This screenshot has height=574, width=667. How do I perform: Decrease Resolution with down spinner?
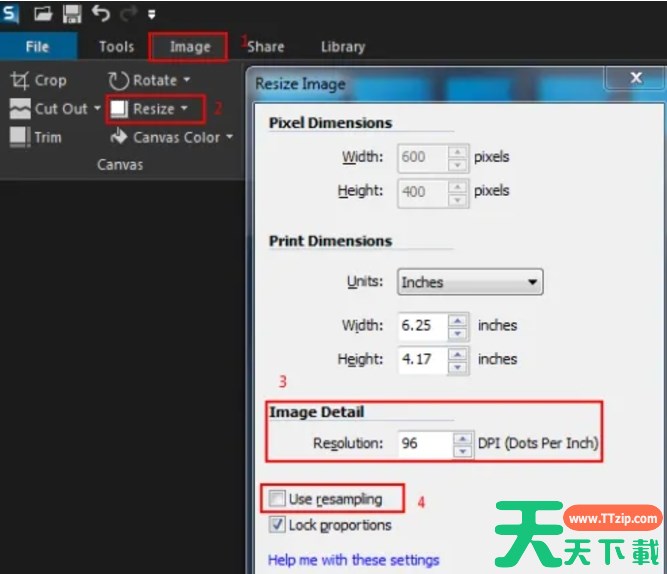tap(463, 451)
